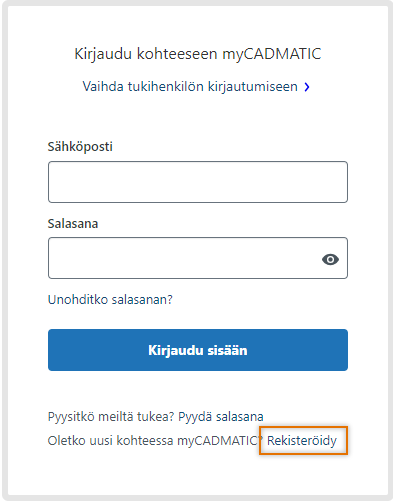The width and height of the screenshot is (393, 502).
Task: Focus the Sähköposti email input field
Action: (198, 182)
